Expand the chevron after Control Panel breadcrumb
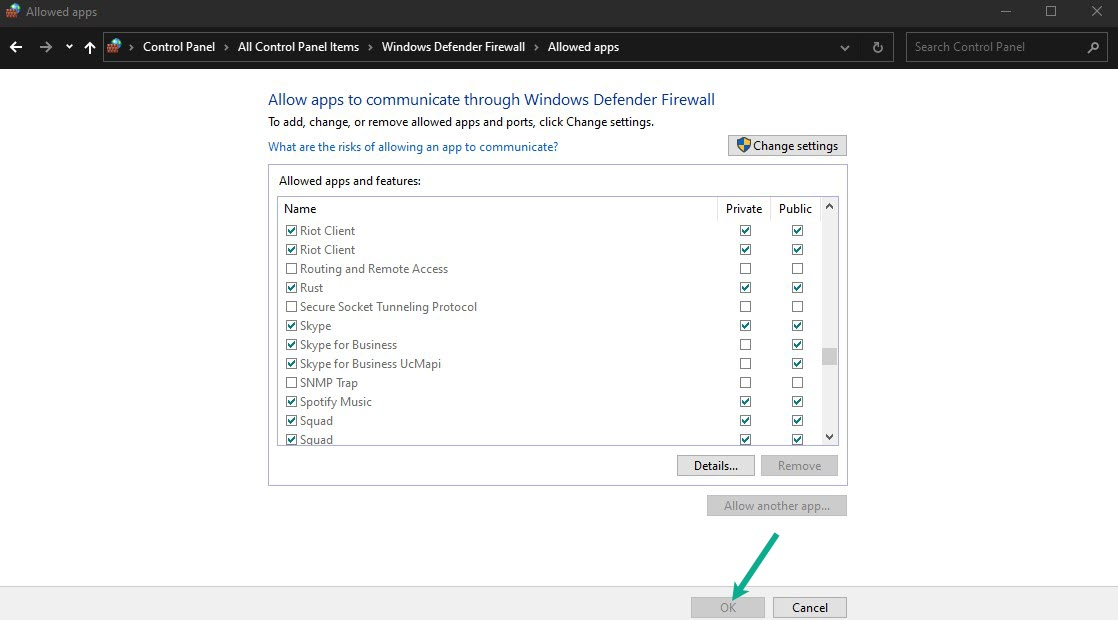Image resolution: width=1118 pixels, height=620 pixels. click(x=226, y=47)
